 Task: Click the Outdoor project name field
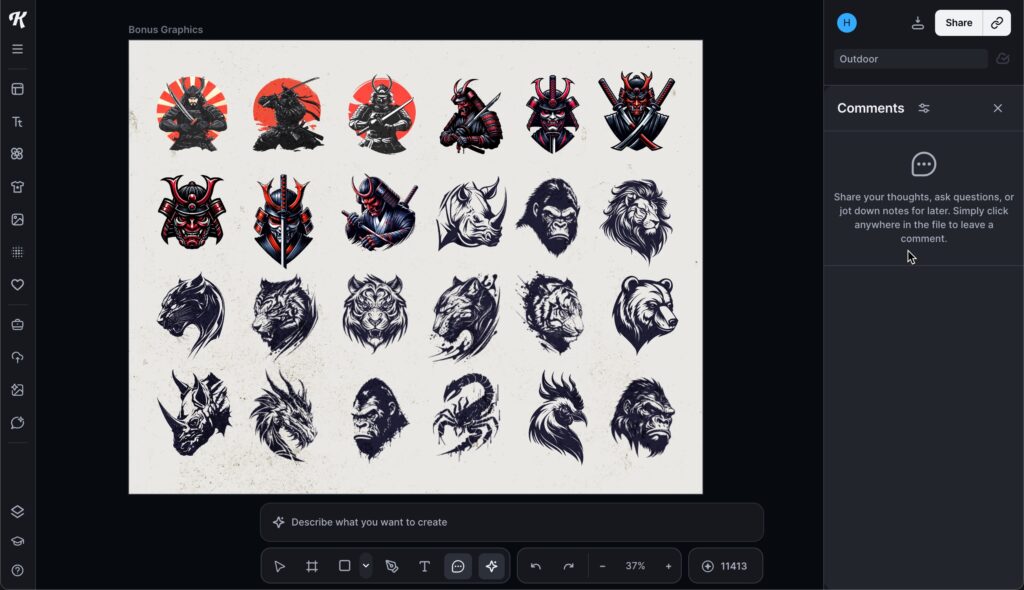[x=910, y=59]
